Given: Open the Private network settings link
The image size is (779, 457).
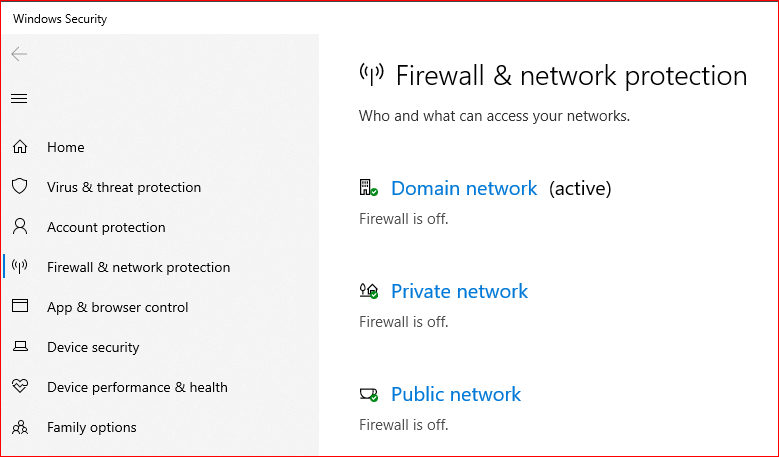Looking at the screenshot, I should point(459,291).
